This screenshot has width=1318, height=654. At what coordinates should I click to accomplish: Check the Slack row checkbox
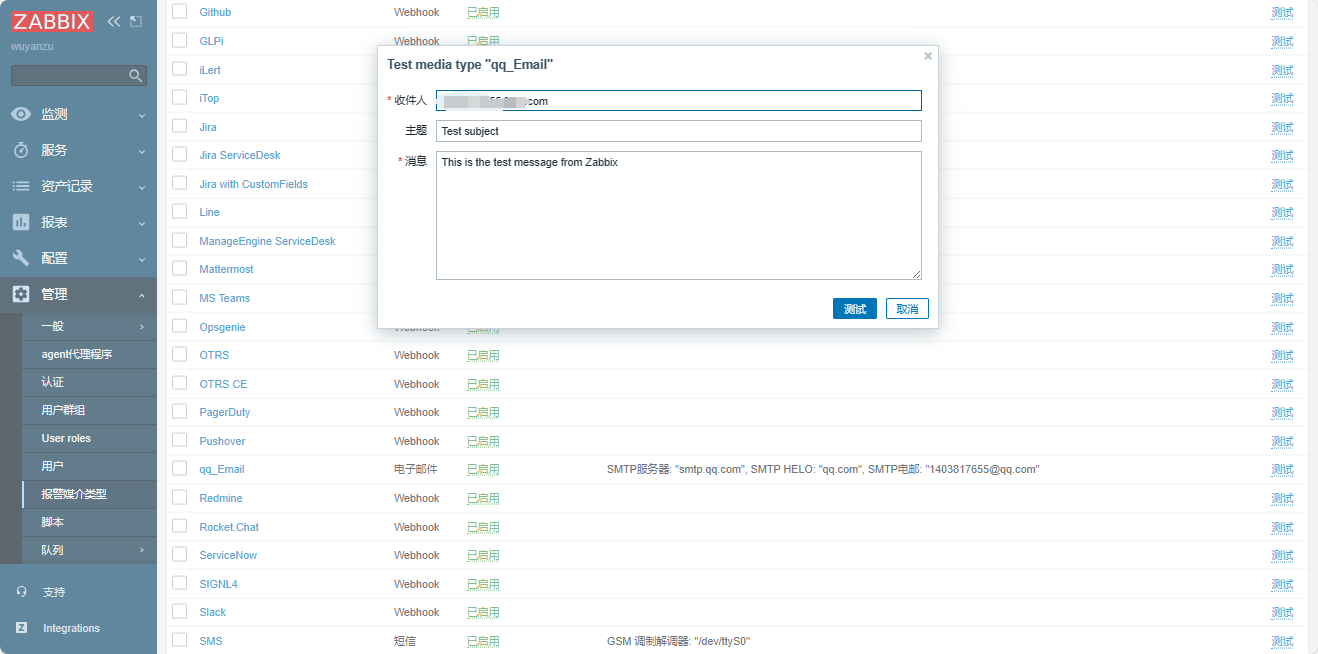click(180, 611)
